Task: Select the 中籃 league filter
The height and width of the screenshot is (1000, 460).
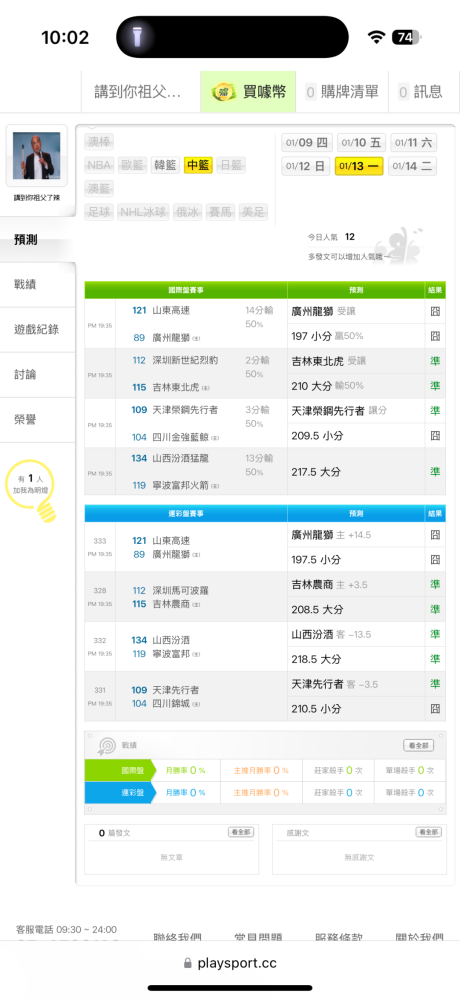Action: [198, 165]
